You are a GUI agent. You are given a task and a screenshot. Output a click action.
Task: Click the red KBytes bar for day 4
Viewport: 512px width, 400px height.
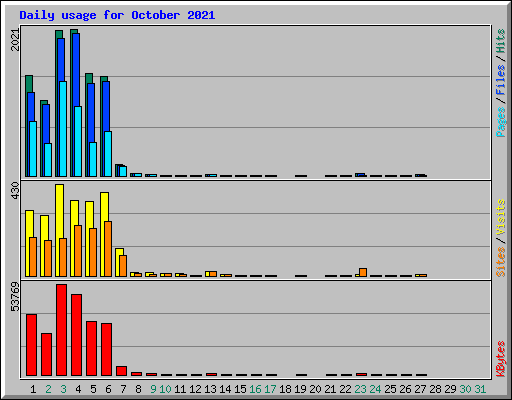pos(76,335)
